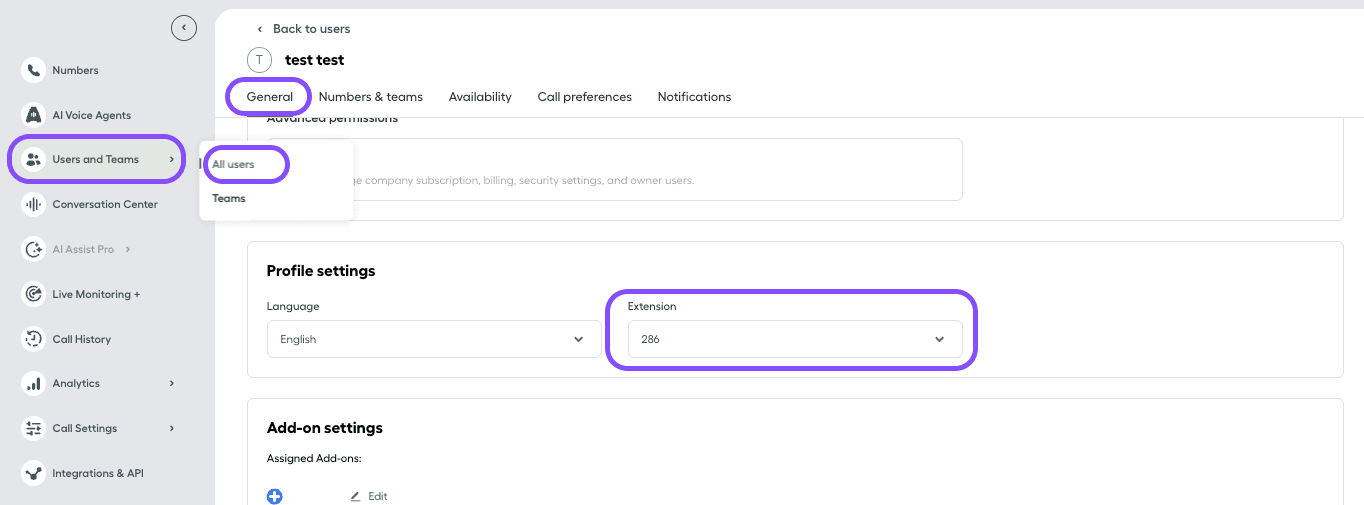
Task: Click the Edit add-ons button
Action: click(368, 496)
